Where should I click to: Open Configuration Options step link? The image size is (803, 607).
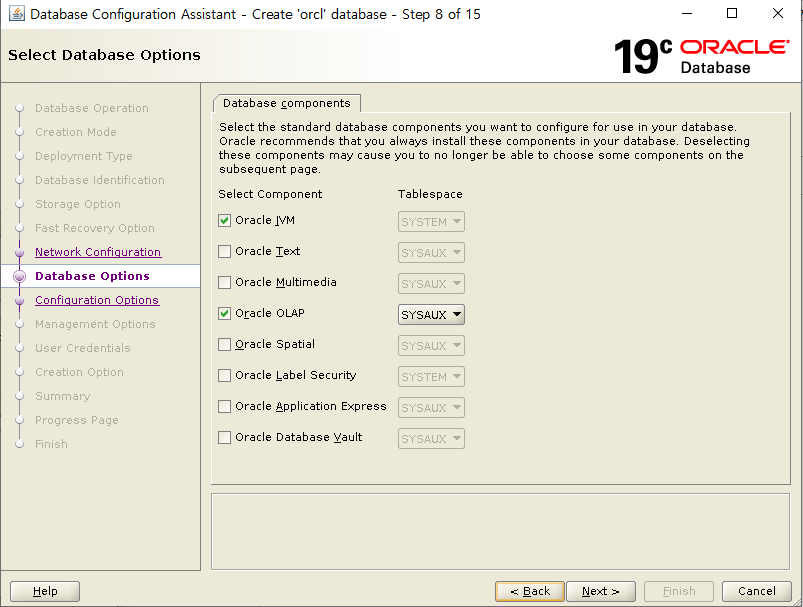click(97, 300)
